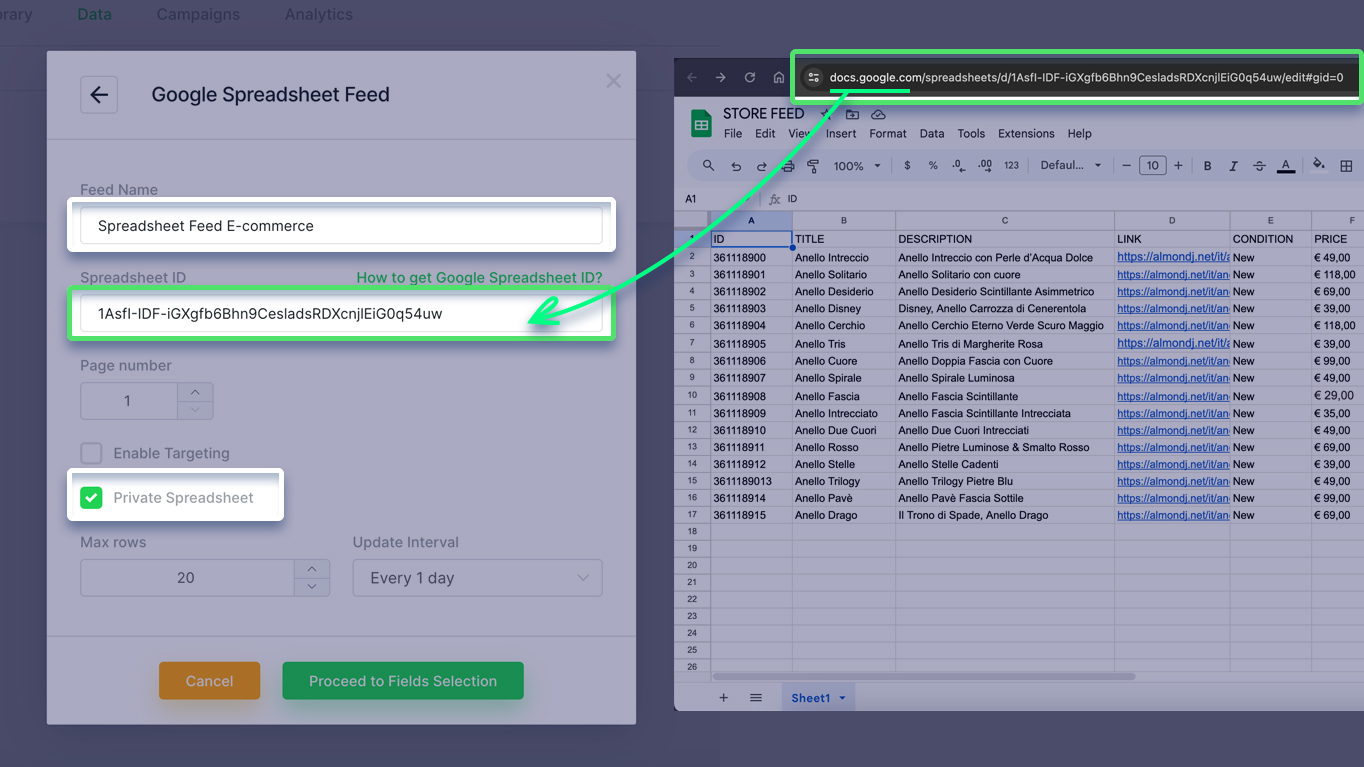Open the Anello Drago product link

tap(1173, 516)
